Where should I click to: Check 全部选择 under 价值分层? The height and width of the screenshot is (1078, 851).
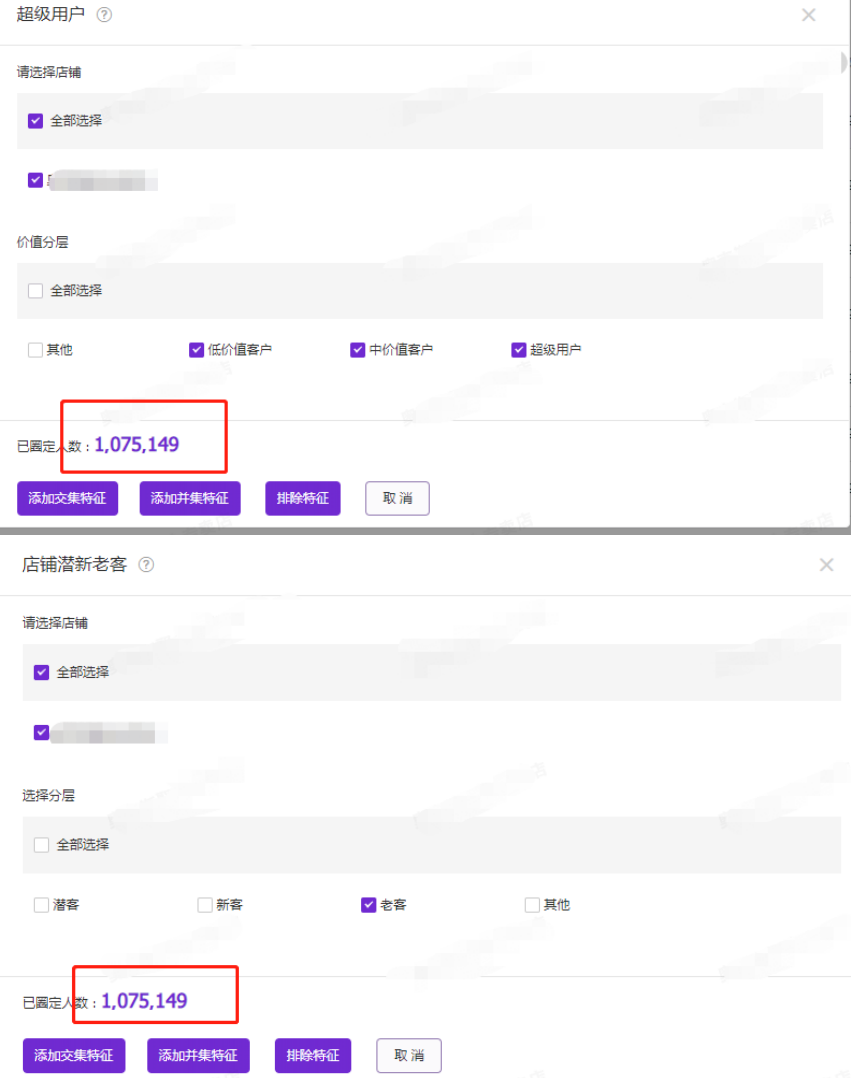point(36,291)
